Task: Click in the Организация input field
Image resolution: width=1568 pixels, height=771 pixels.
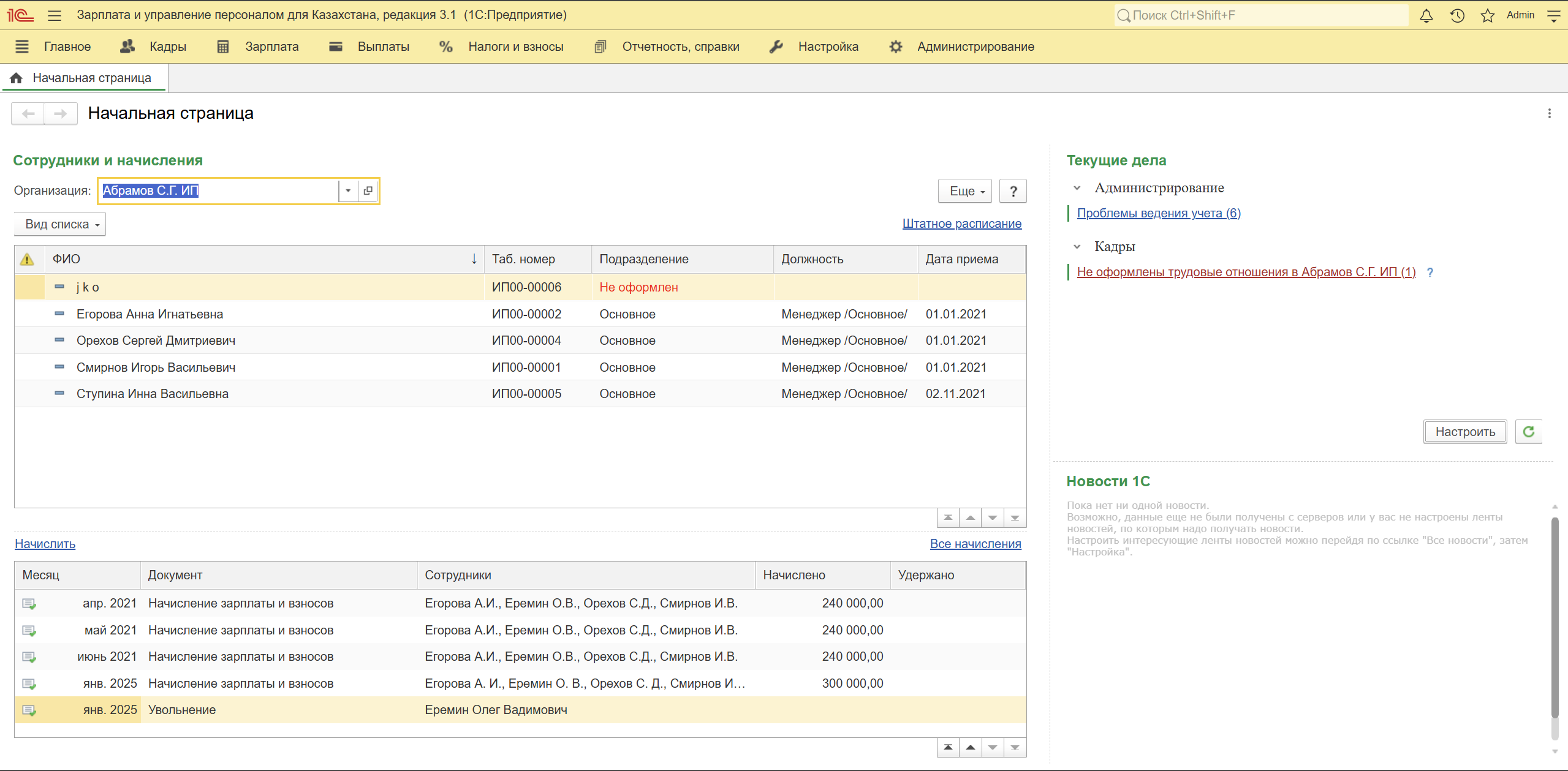Action: tap(219, 190)
